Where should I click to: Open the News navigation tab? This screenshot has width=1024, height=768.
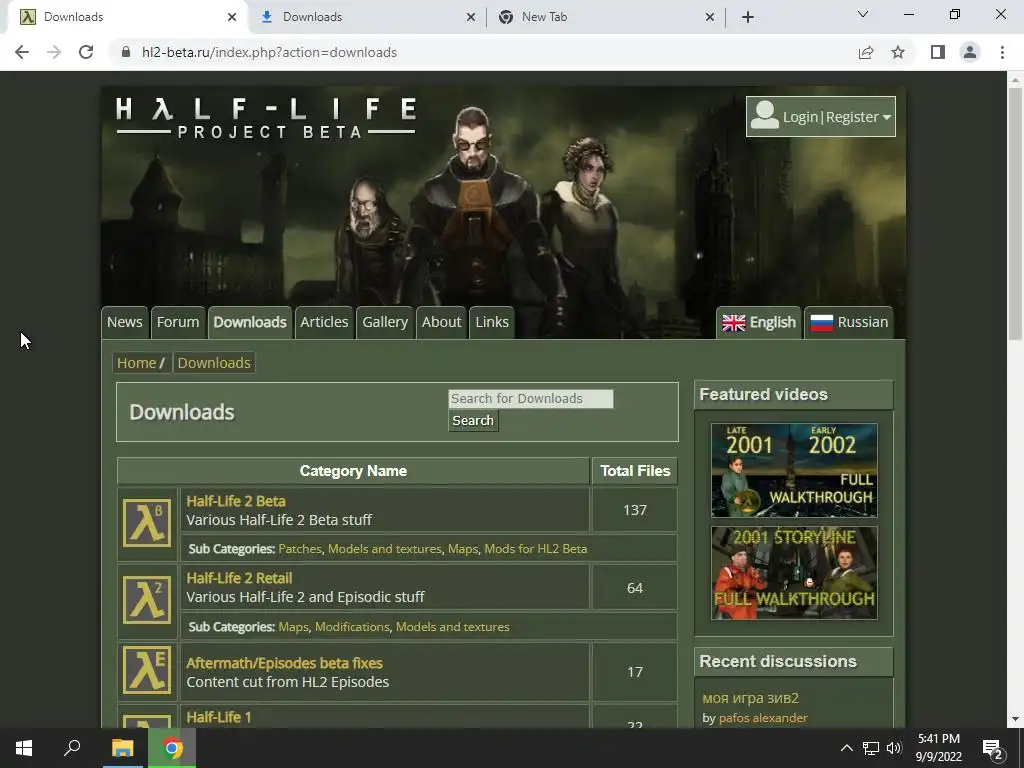[125, 322]
